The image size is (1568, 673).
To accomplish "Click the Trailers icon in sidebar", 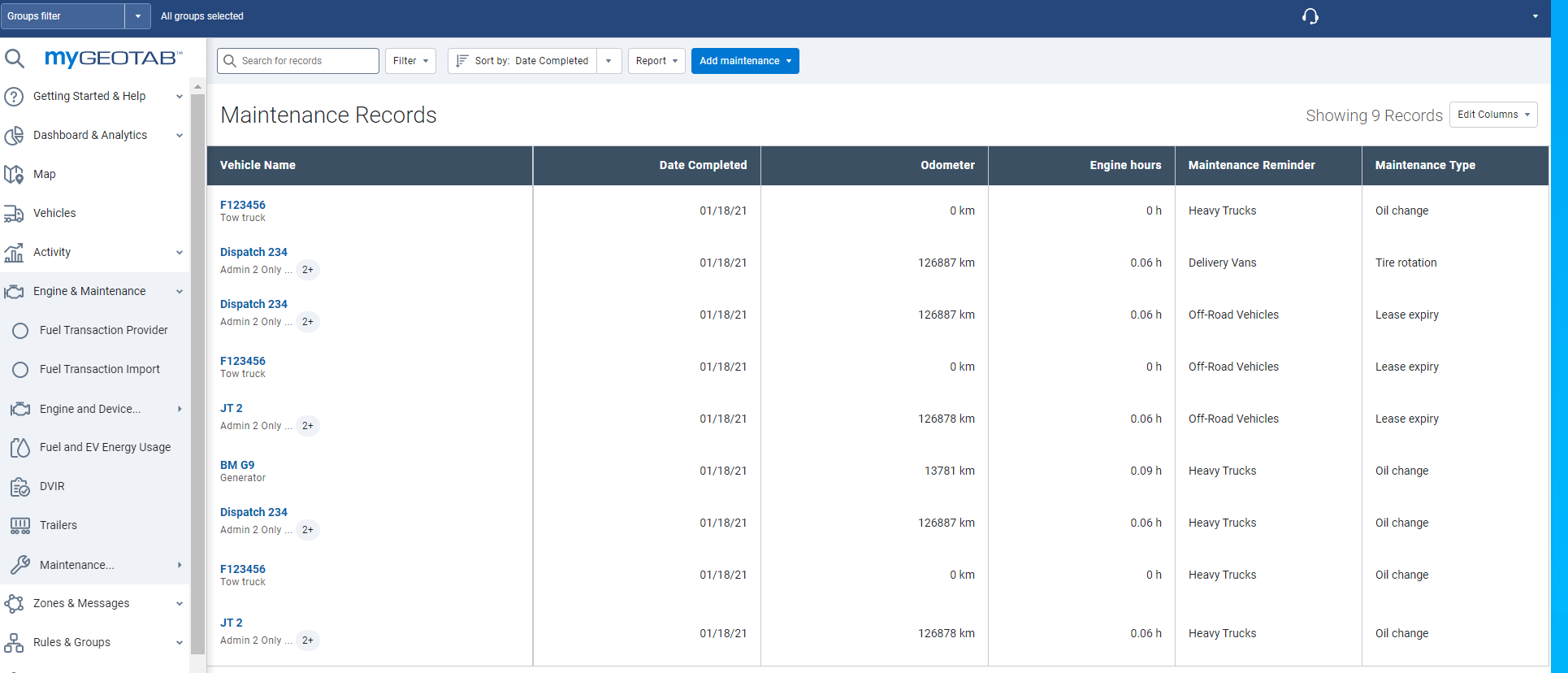I will (x=20, y=526).
